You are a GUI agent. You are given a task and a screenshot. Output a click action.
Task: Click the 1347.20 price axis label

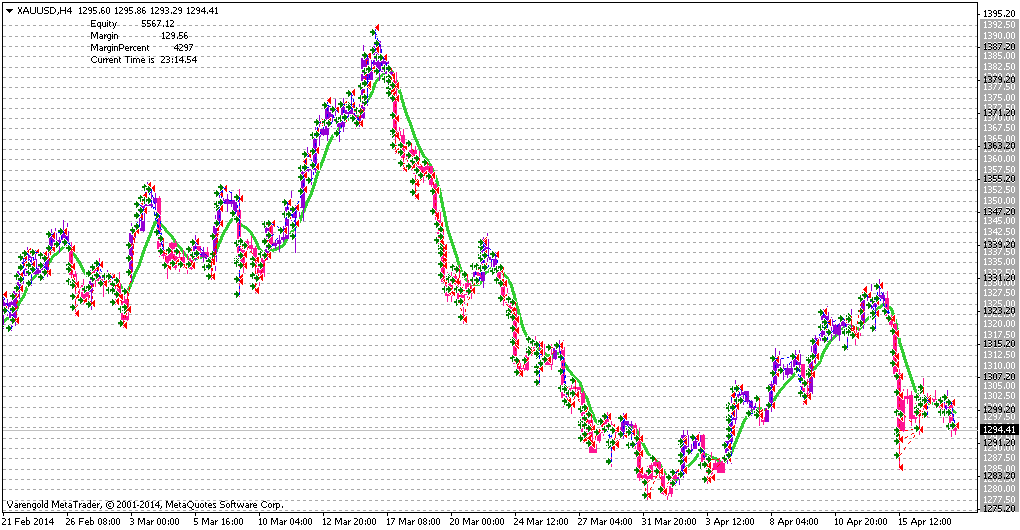(x=999, y=211)
